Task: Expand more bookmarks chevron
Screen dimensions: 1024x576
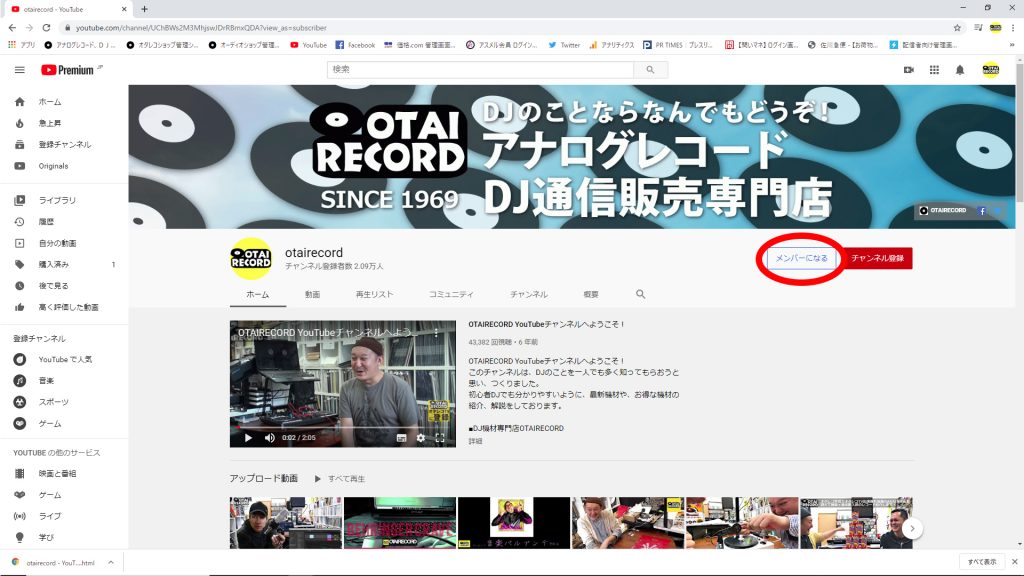Action: [1012, 45]
